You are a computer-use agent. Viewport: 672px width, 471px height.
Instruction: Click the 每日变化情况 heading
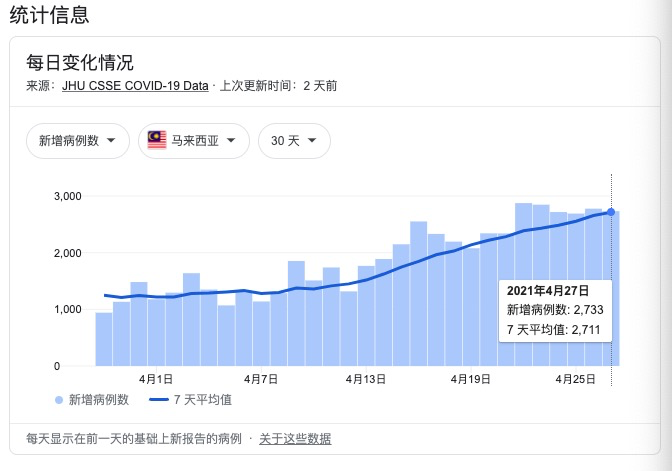point(80,63)
